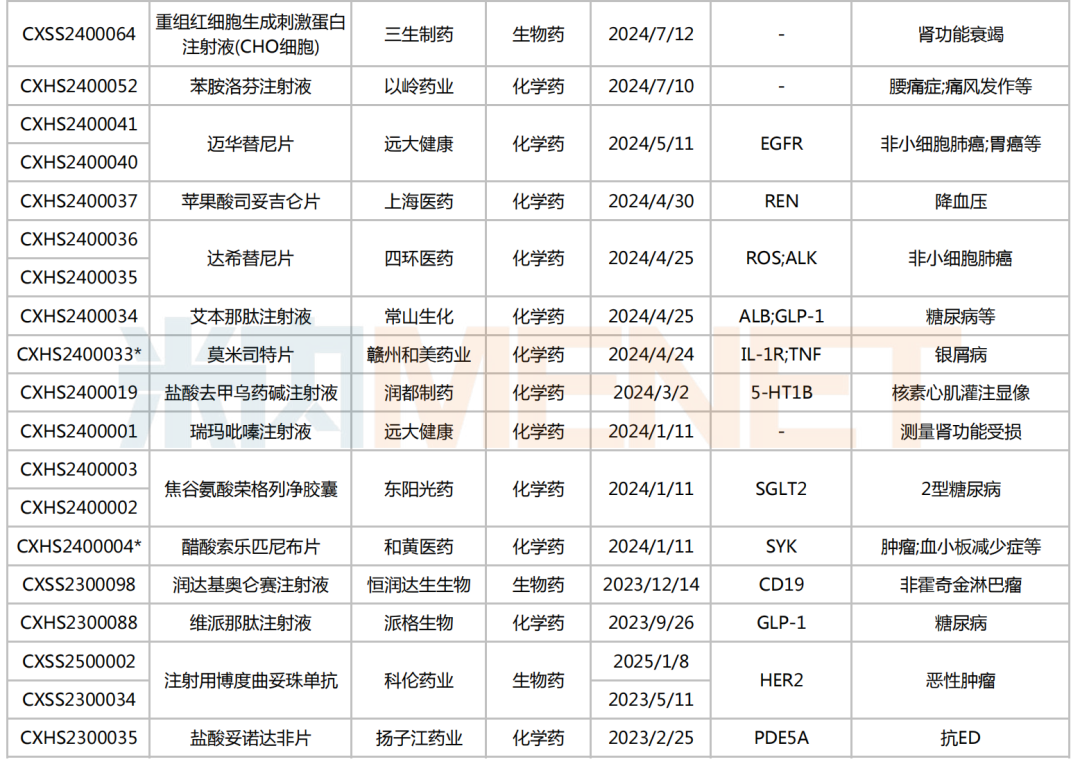The height and width of the screenshot is (764, 1080).
Task: Click indication 腰痛症;痛风发作等
Action: click(x=960, y=86)
